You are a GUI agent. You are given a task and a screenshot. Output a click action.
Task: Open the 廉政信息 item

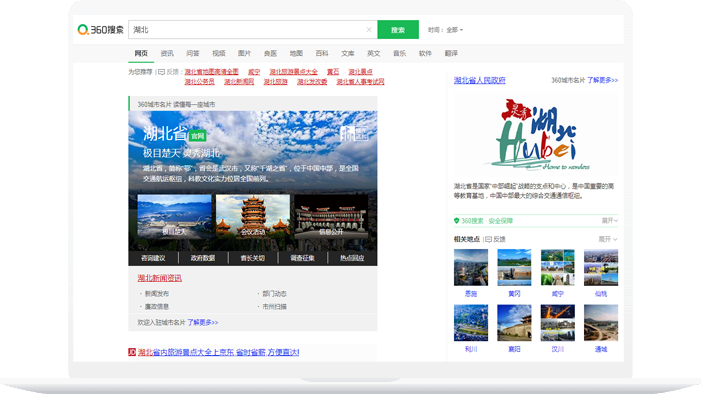pyautogui.click(x=157, y=307)
